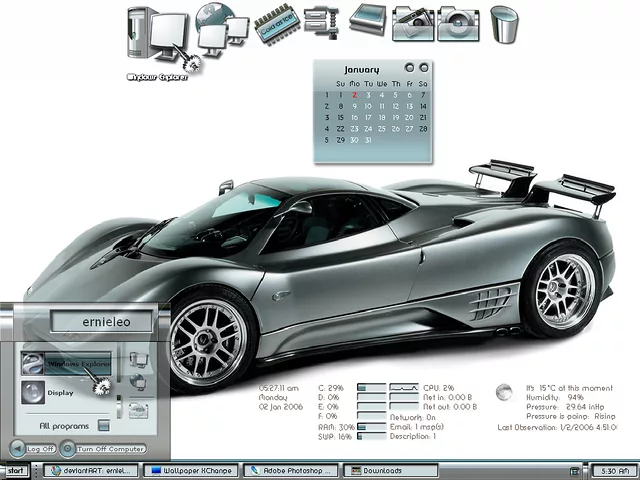Click Turn Off Computer button
Screen dimensions: 640x480
point(103,449)
